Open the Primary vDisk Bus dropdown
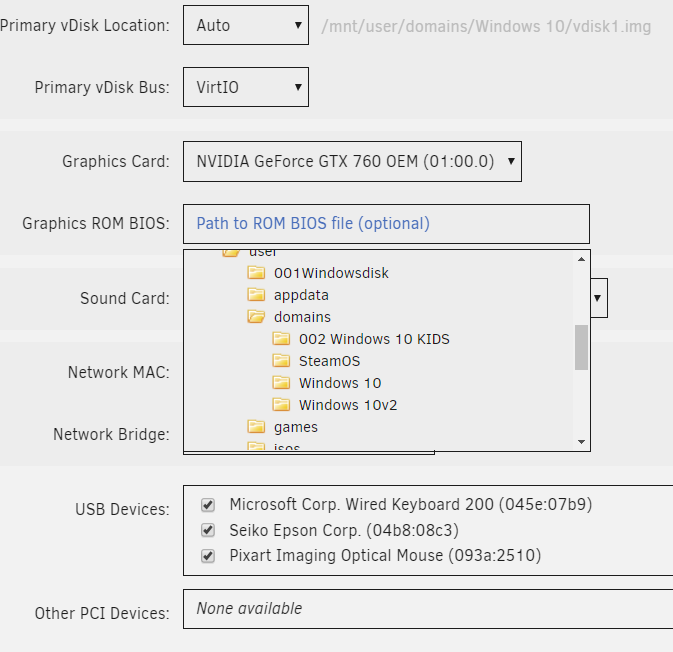 tap(246, 87)
